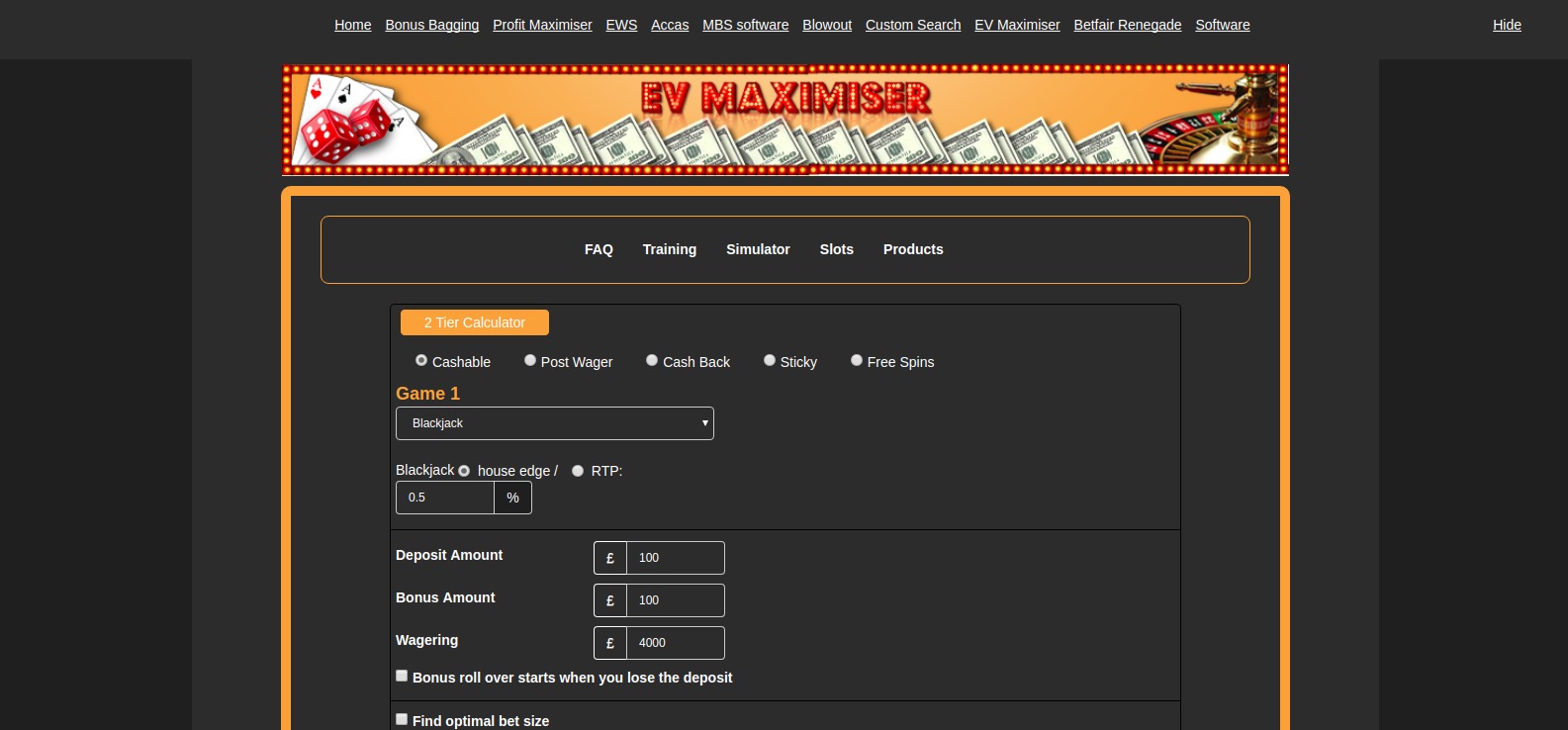Image resolution: width=1568 pixels, height=730 pixels.
Task: Select the Sticky bonus type
Action: point(770,360)
